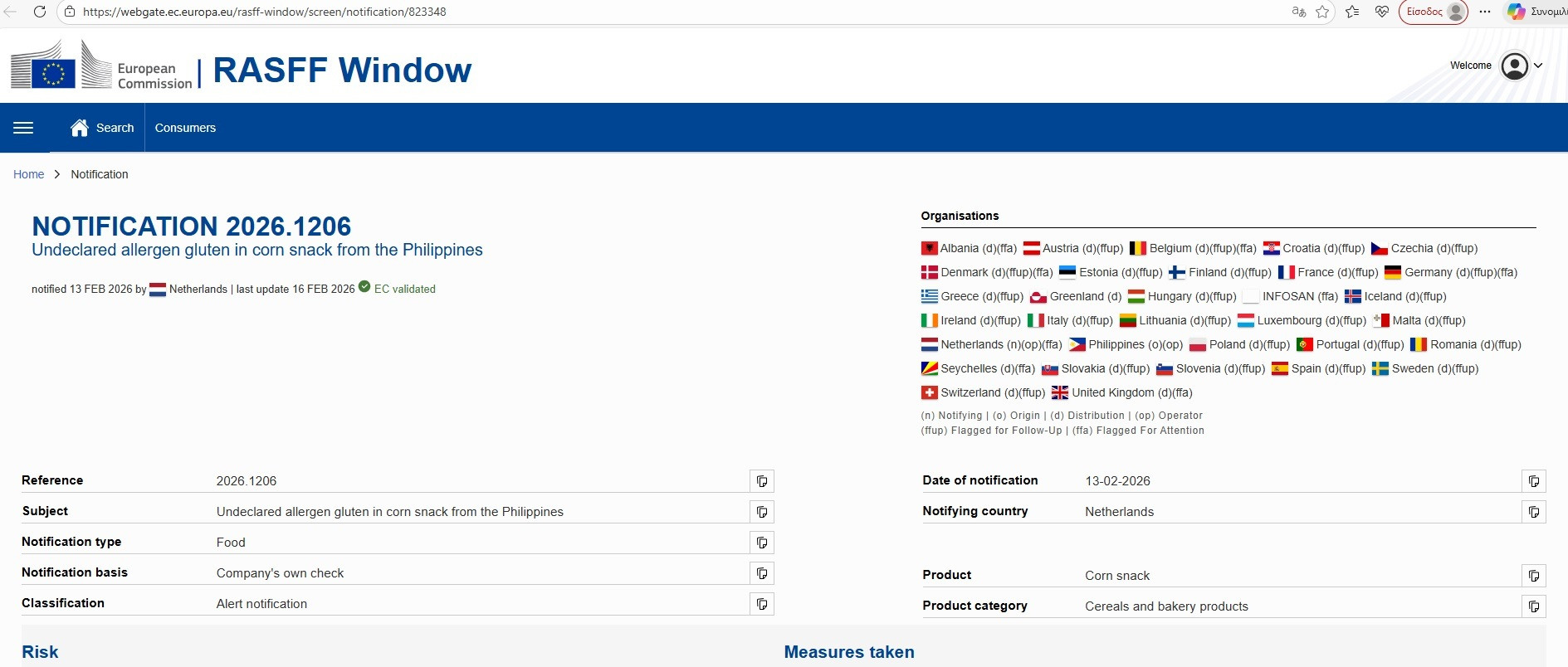Refresh the page using reload button
This screenshot has width=1568, height=667.
pos(39,12)
